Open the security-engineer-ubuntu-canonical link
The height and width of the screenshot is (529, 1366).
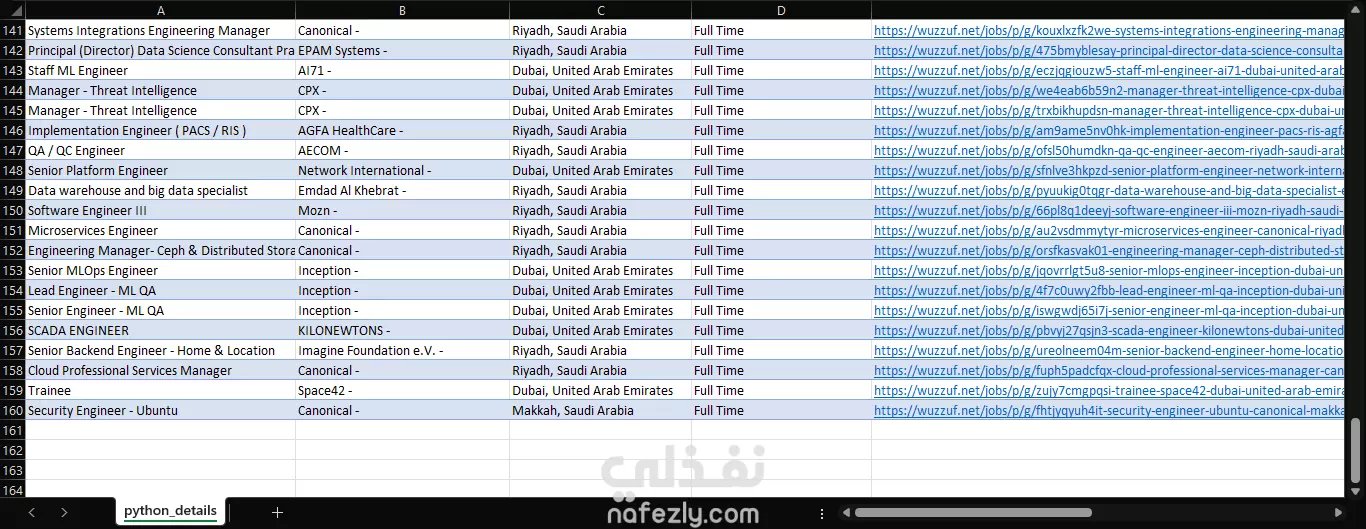tap(1109, 410)
